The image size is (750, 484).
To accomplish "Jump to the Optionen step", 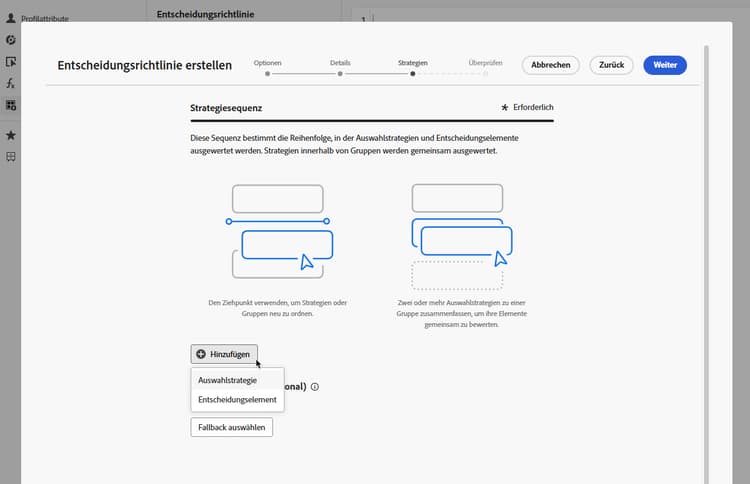I will (x=267, y=67).
